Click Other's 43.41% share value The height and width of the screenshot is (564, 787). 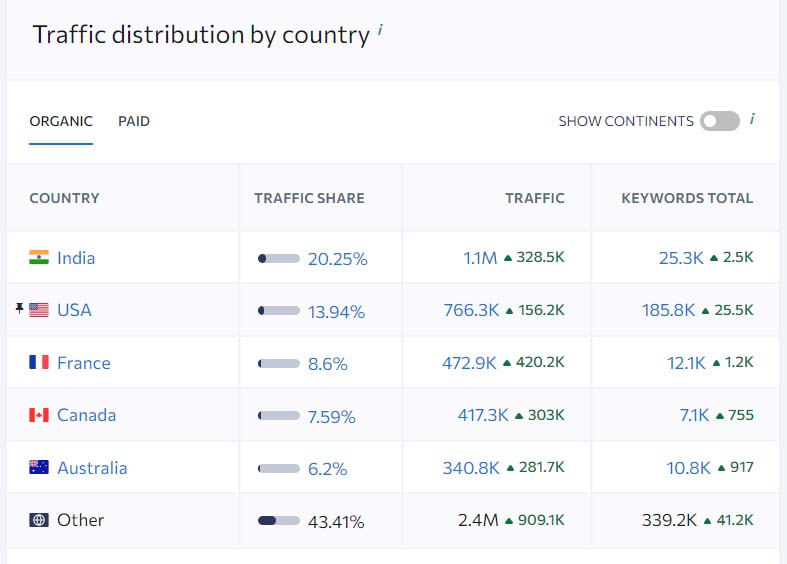pos(336,522)
